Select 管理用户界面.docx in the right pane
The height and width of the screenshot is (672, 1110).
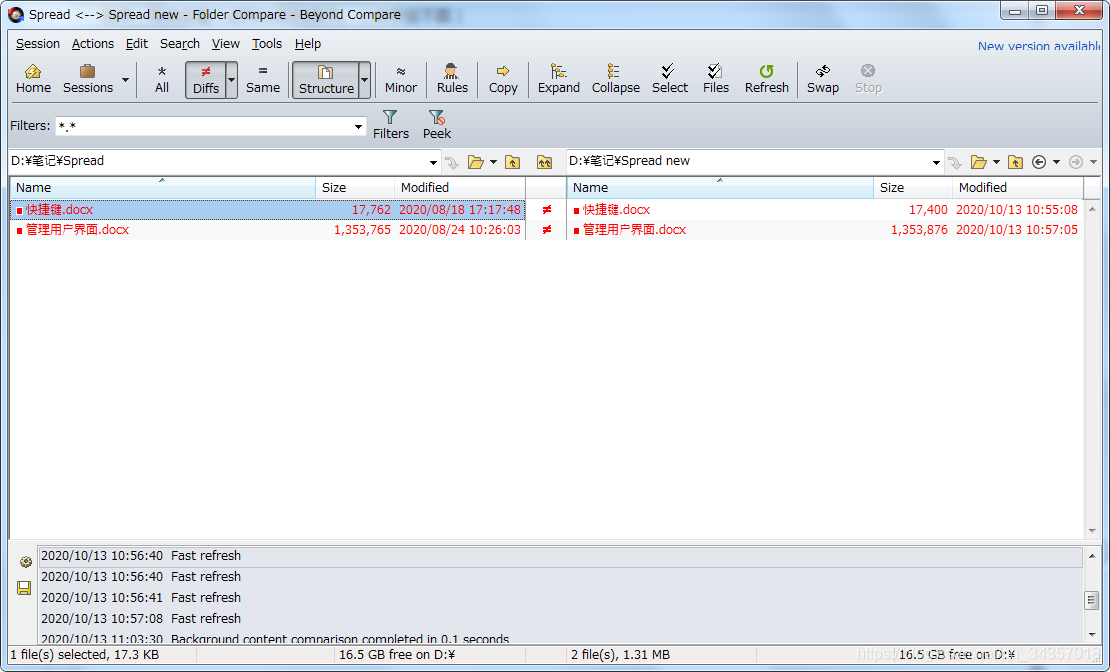825,229
